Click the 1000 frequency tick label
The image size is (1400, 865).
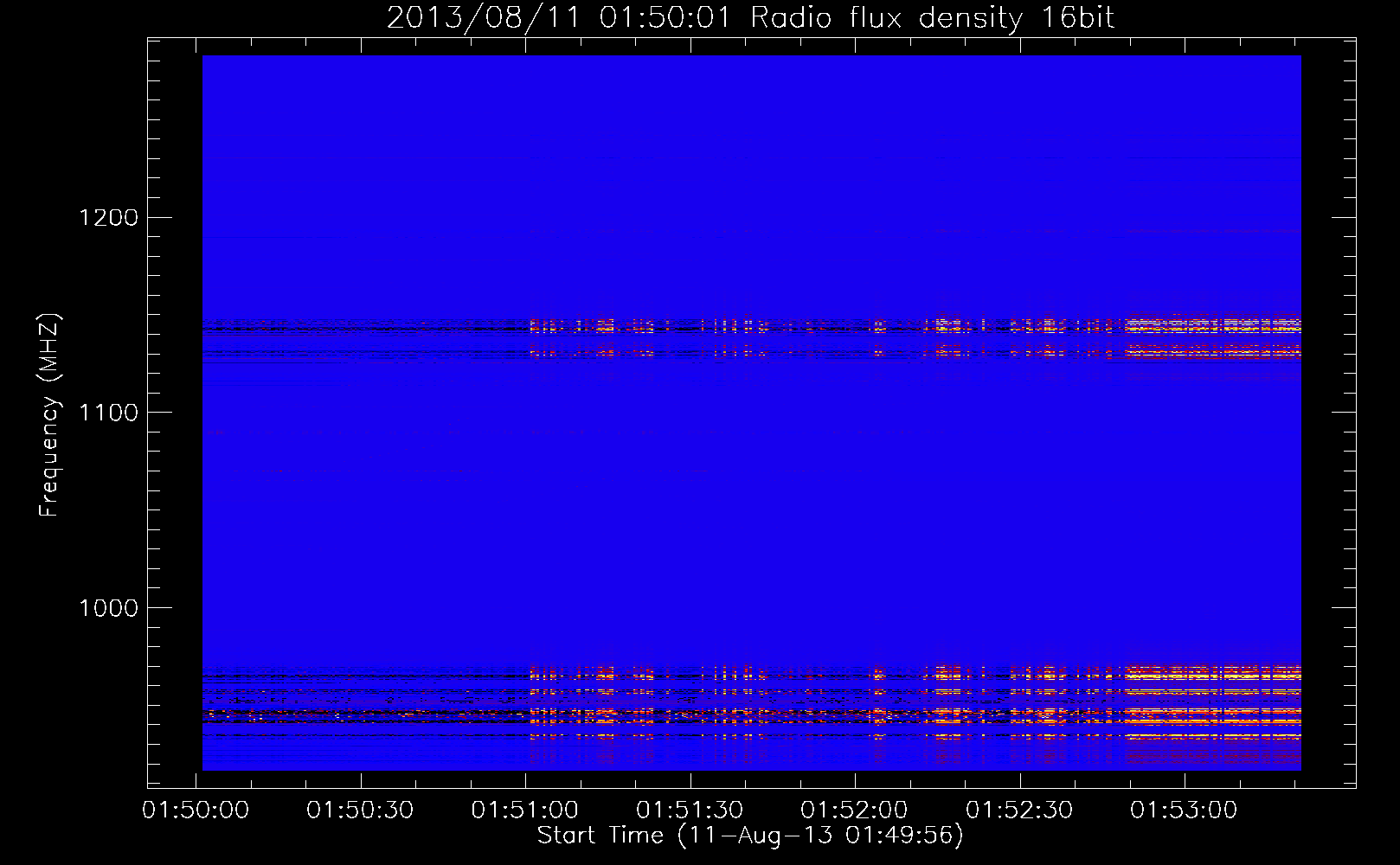(108, 608)
